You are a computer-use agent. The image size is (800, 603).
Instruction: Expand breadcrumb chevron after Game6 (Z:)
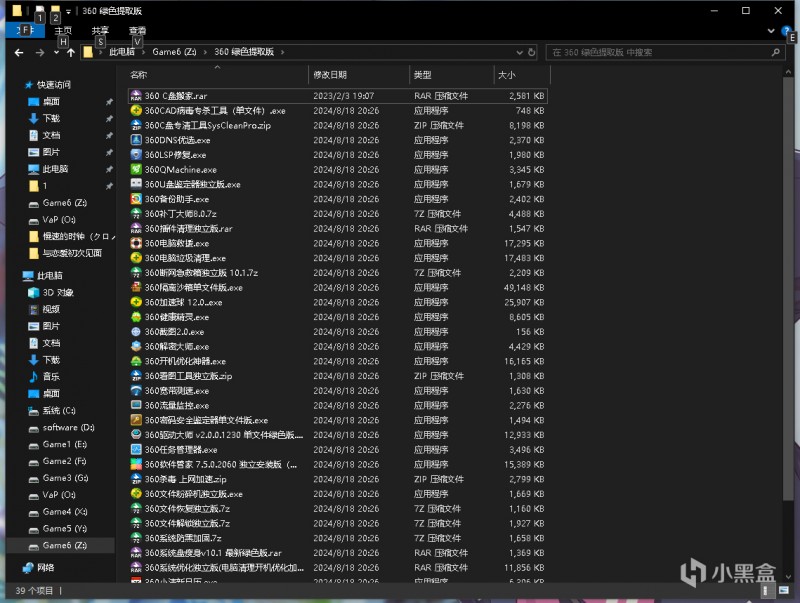coord(205,52)
